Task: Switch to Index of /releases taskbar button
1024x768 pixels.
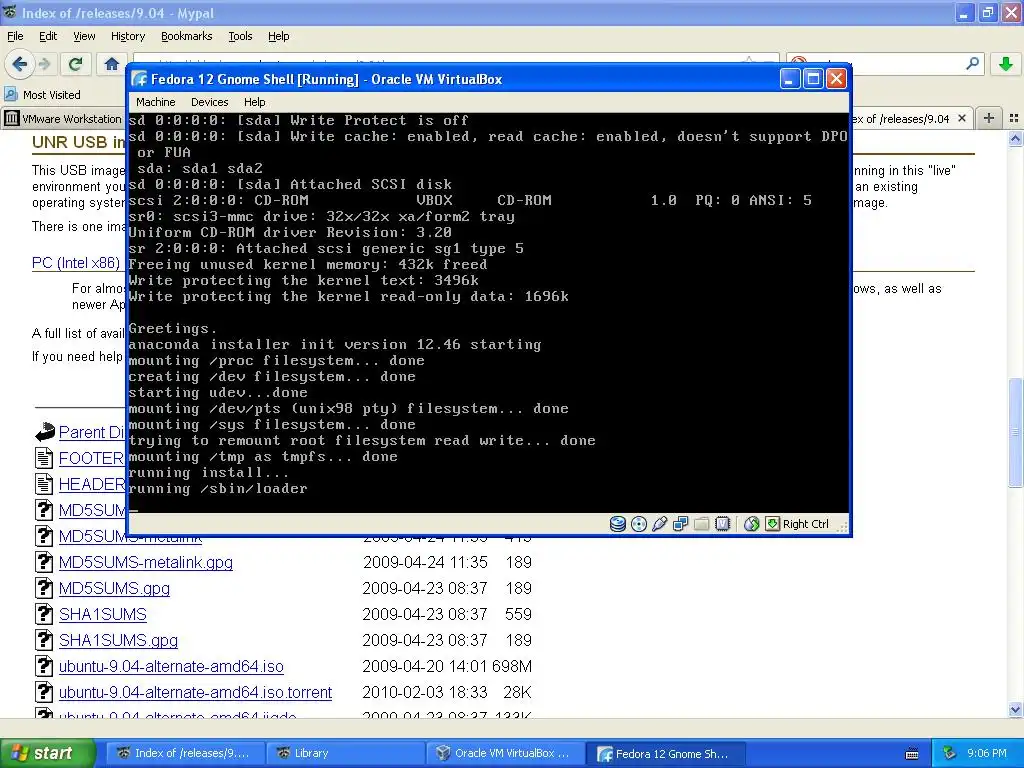Action: coord(185,753)
